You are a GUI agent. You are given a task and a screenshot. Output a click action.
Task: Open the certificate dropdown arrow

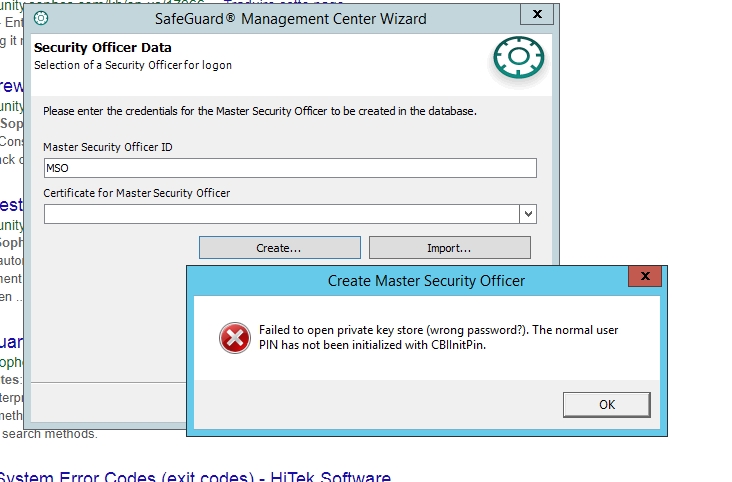pyautogui.click(x=528, y=214)
